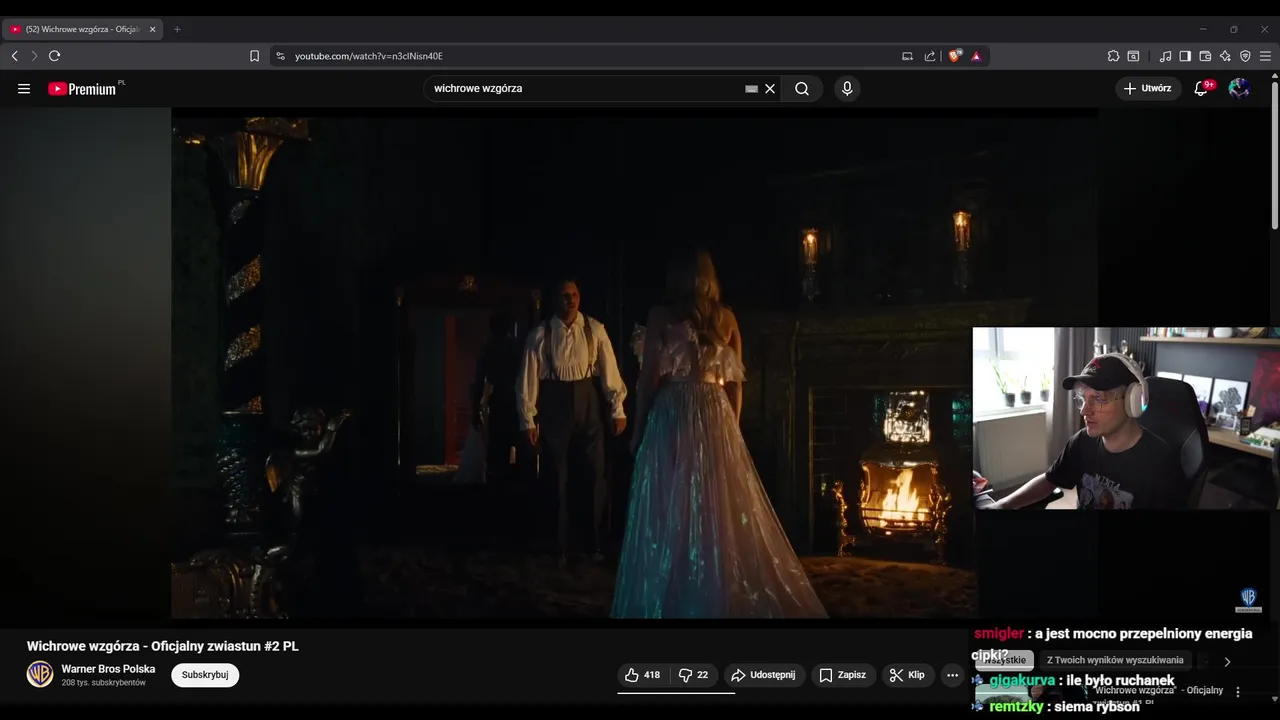The height and width of the screenshot is (720, 1280).
Task: Create a clip with the Klip button
Action: point(907,675)
